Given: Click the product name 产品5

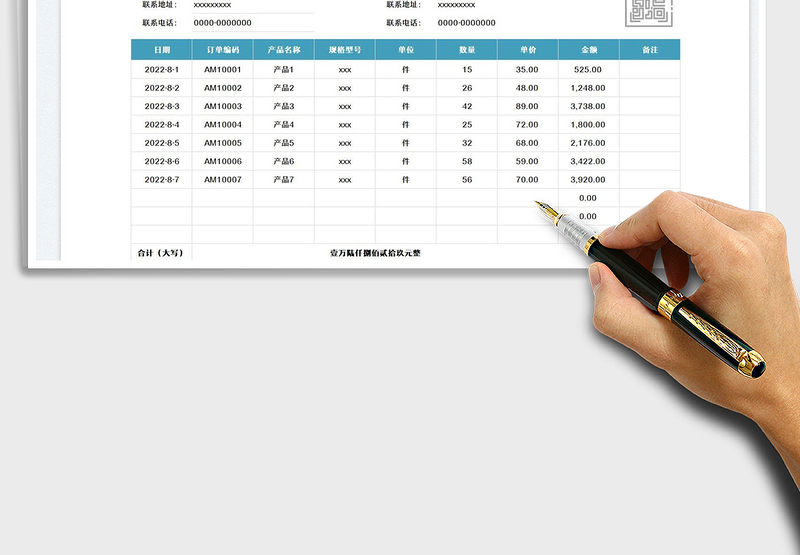Looking at the screenshot, I should pos(284,143).
